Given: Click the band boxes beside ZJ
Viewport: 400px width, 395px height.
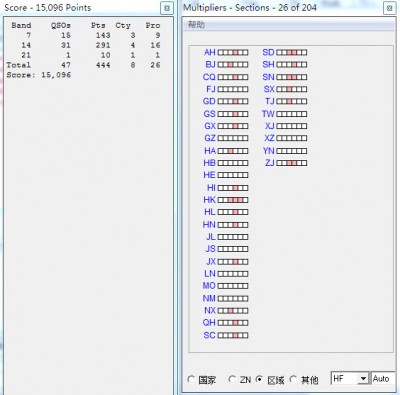Looking at the screenshot, I should (x=292, y=163).
